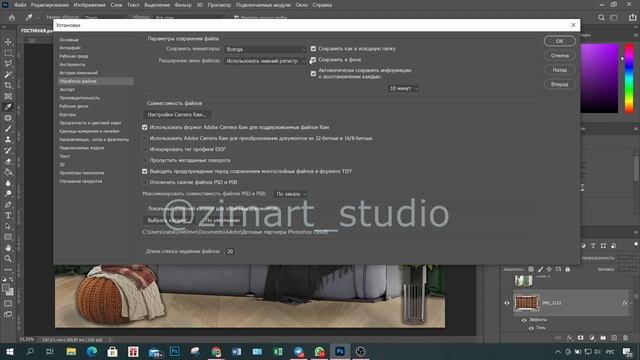640x360 pixels.
Task: Click the 'Назад' button
Action: coord(560,70)
